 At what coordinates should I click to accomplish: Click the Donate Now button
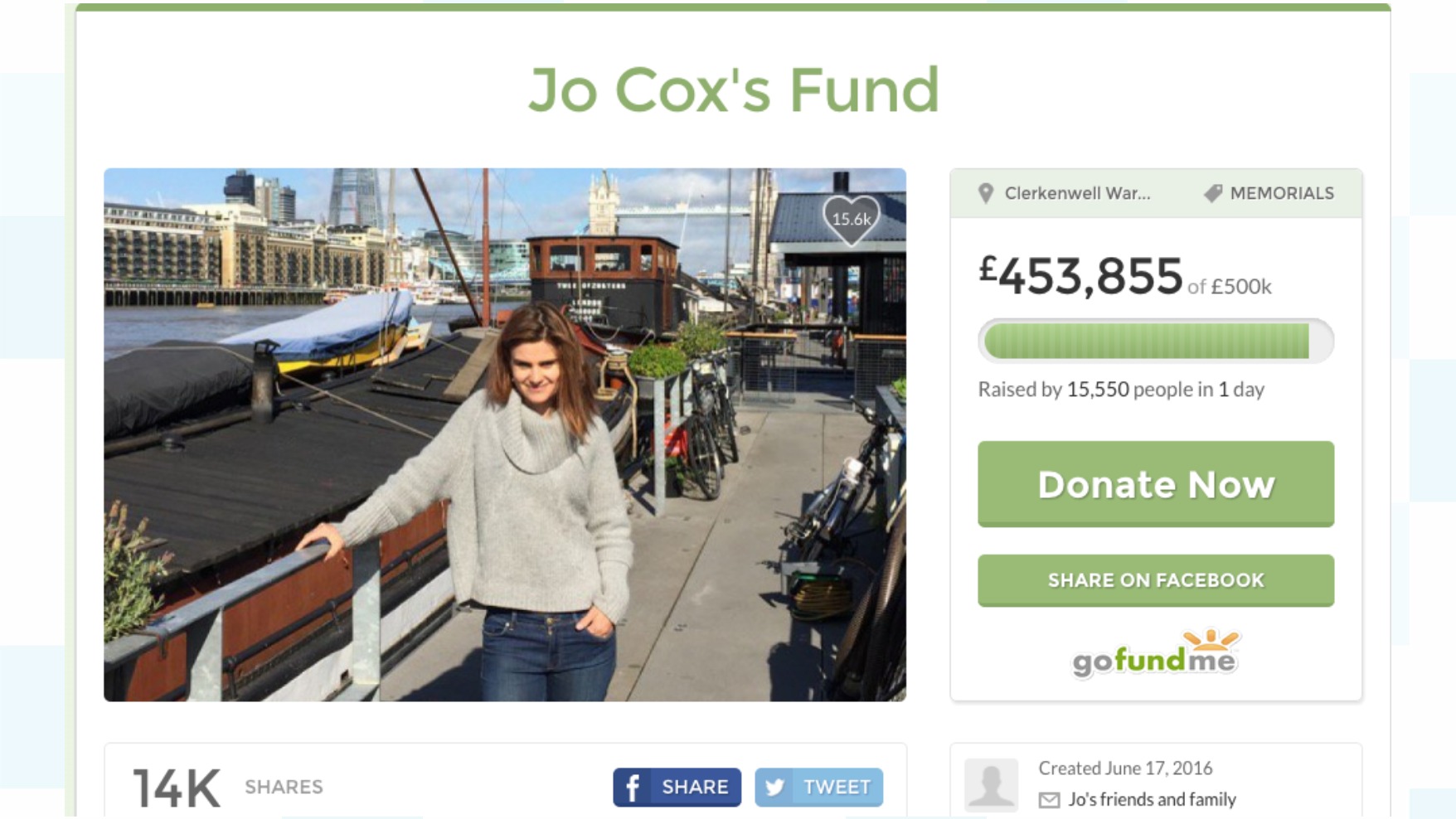coord(1156,484)
